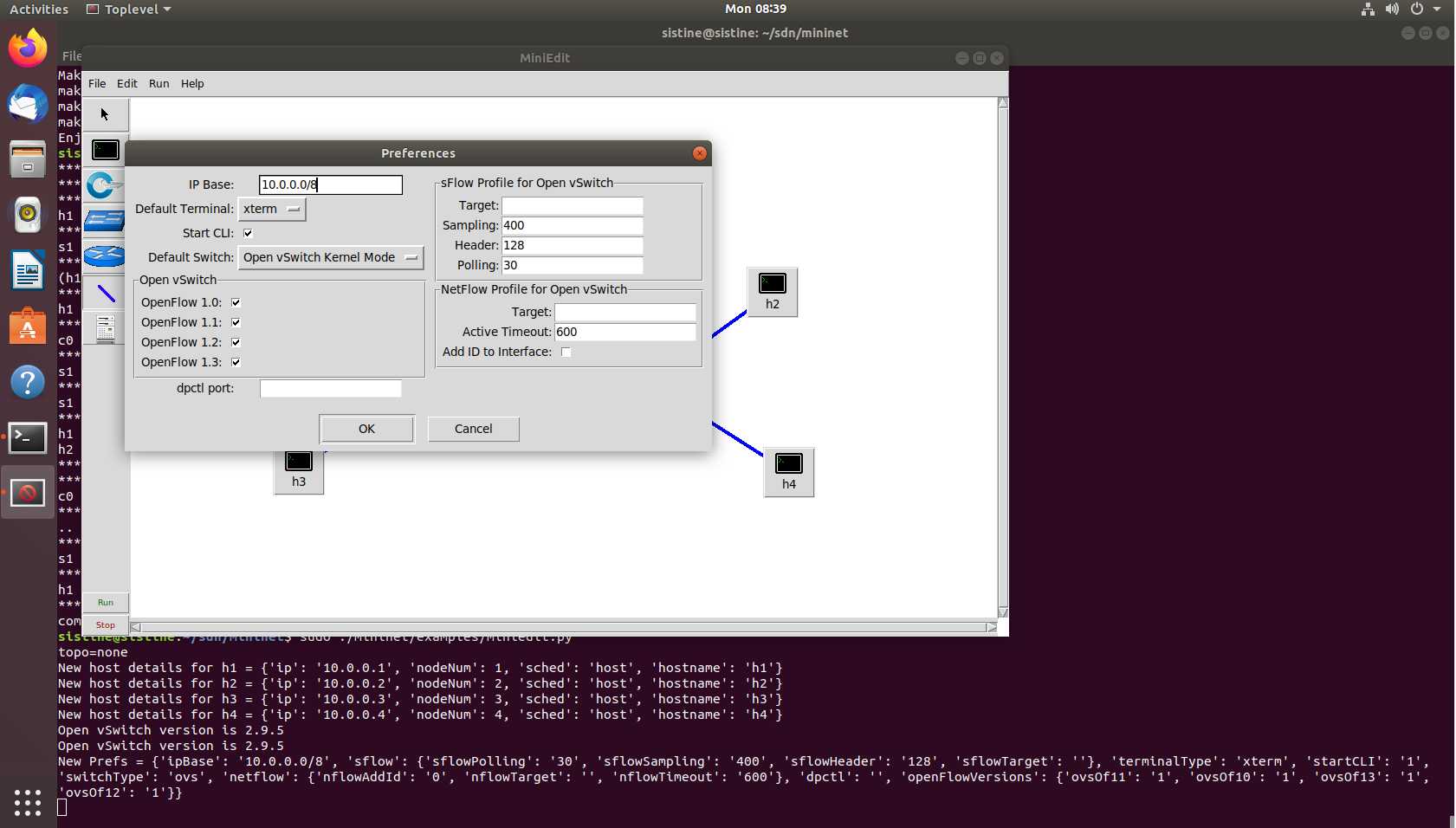The height and width of the screenshot is (828, 1456).
Task: Open Help from the dock
Action: (x=28, y=382)
